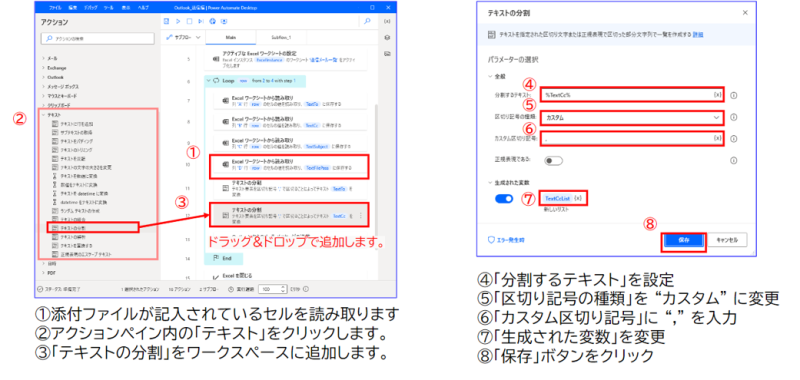Click the Loop icon on step 6

tap(216, 81)
